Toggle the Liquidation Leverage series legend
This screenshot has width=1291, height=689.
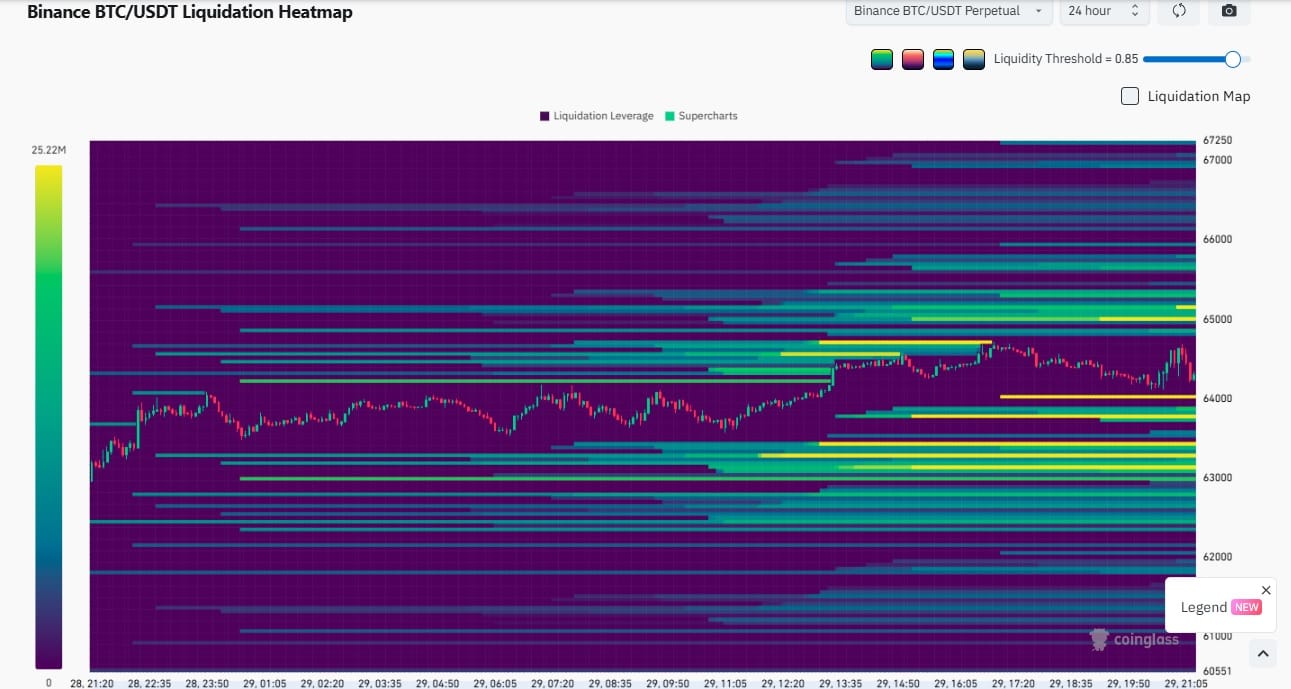point(596,116)
